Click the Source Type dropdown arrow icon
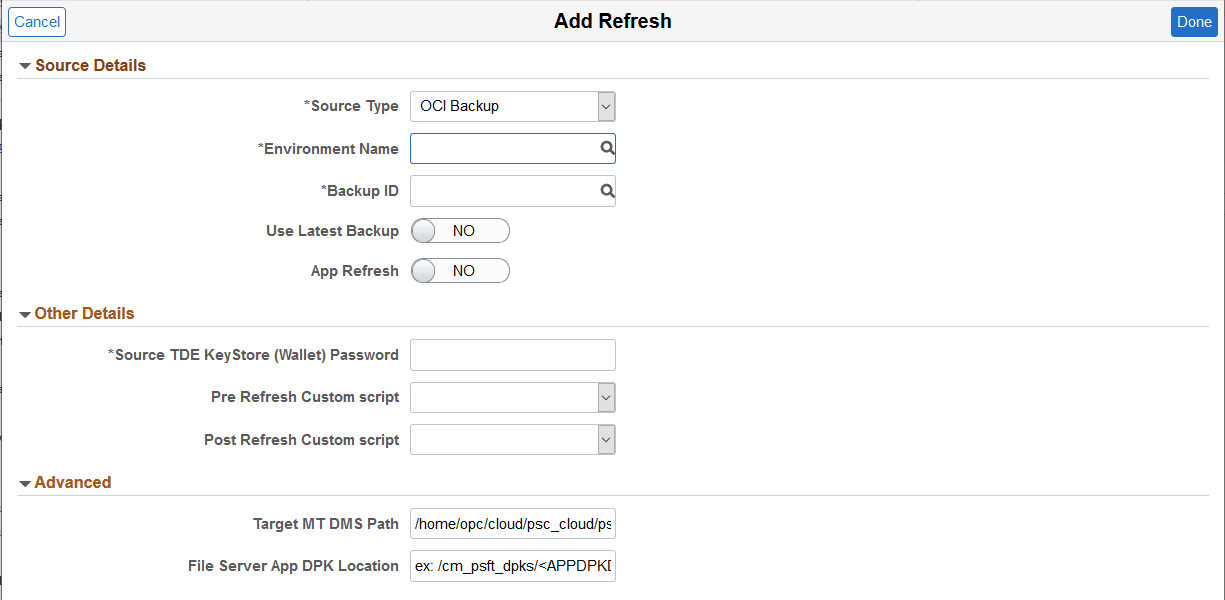The width and height of the screenshot is (1225, 600). click(x=605, y=106)
